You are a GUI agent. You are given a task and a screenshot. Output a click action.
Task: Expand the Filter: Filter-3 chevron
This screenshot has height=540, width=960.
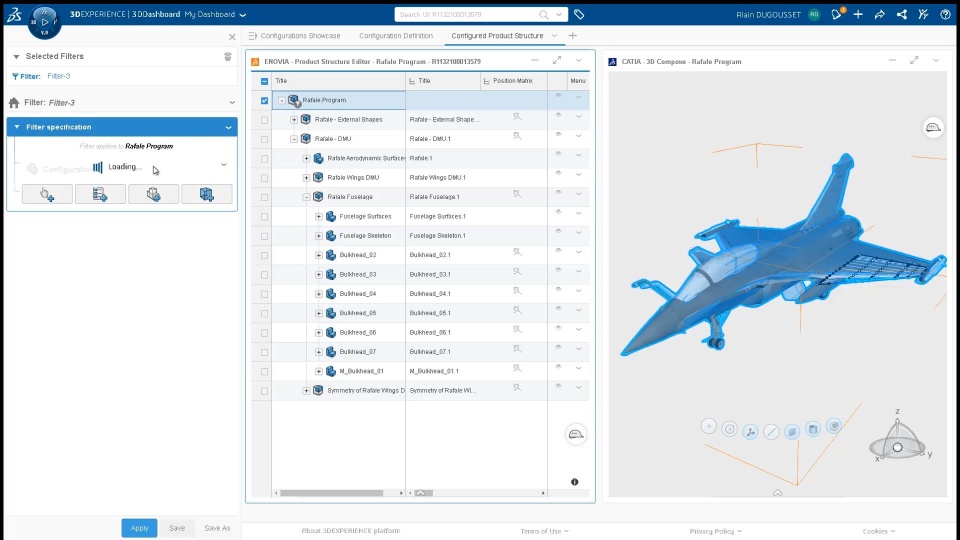[x=231, y=102]
